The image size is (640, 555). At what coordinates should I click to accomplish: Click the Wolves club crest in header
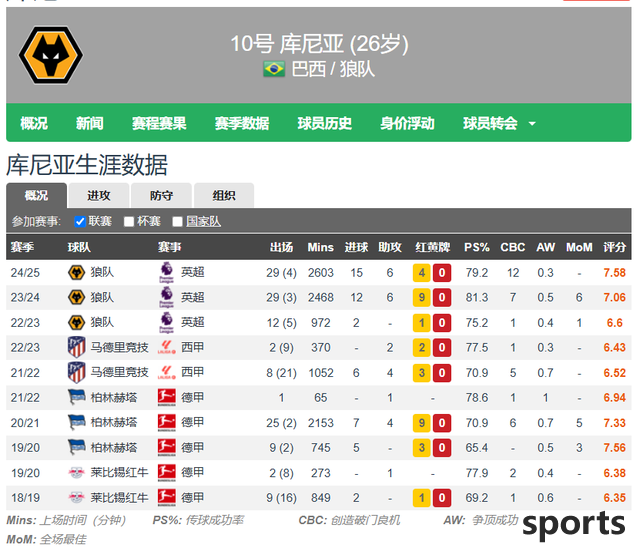[x=51, y=55]
